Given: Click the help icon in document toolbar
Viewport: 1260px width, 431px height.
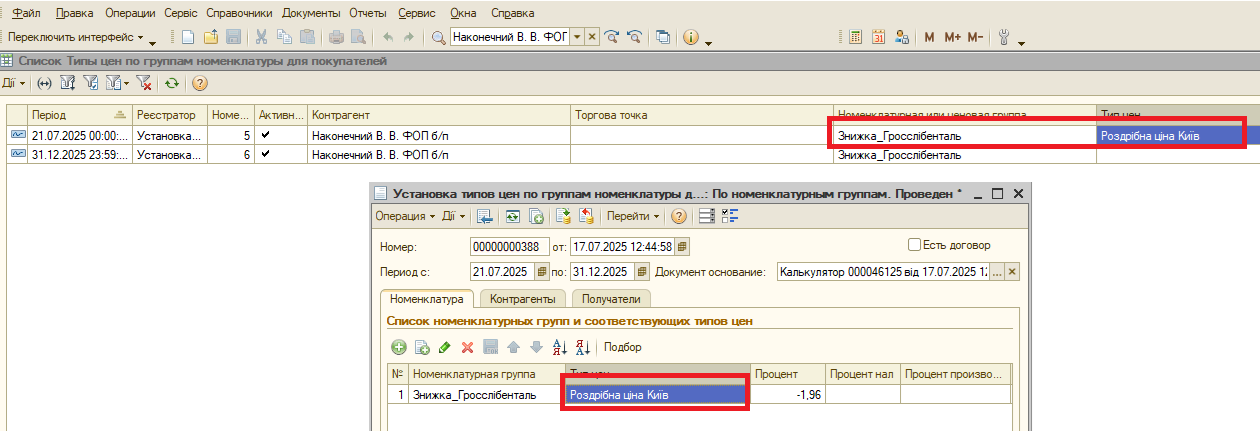Looking at the screenshot, I should pyautogui.click(x=679, y=216).
